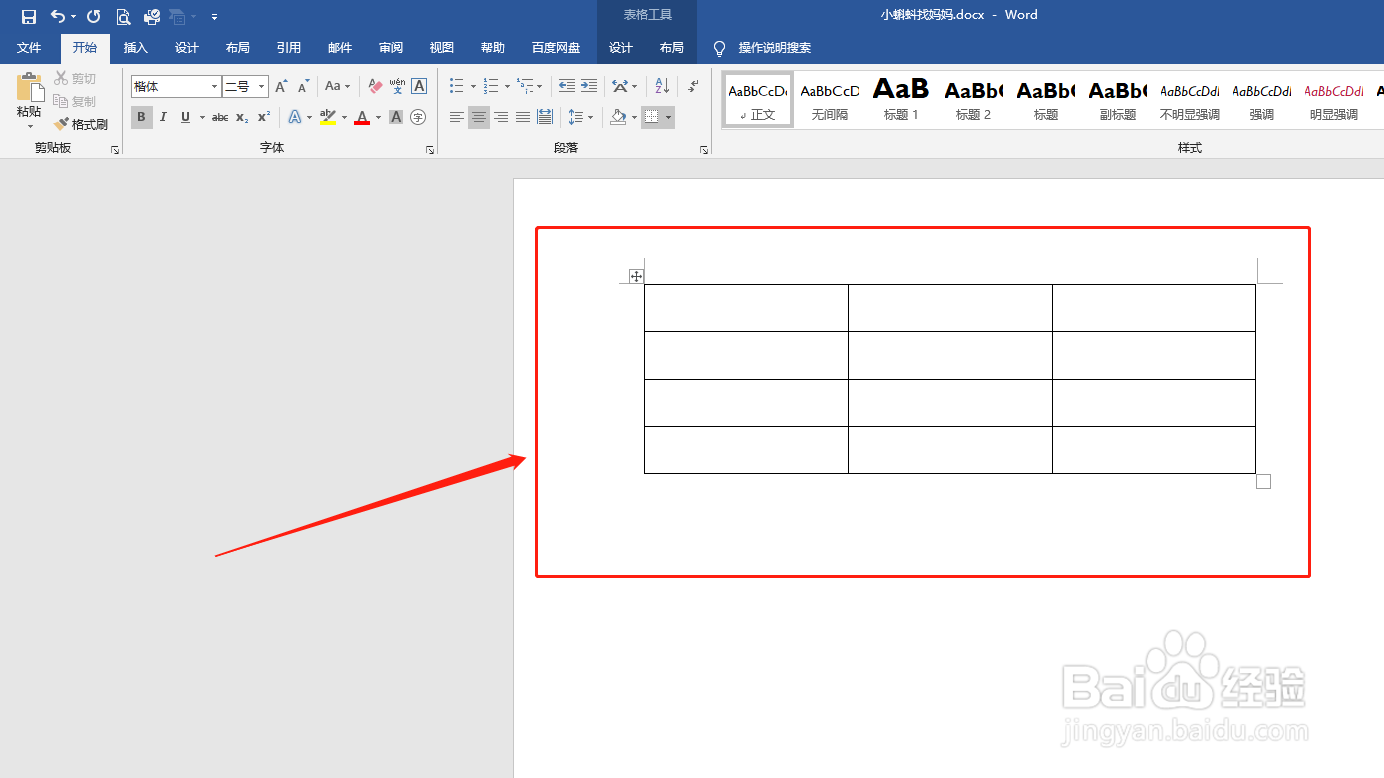Screen dimensions: 1384x778
Task: Click the distributed alignment icon
Action: coord(545,117)
